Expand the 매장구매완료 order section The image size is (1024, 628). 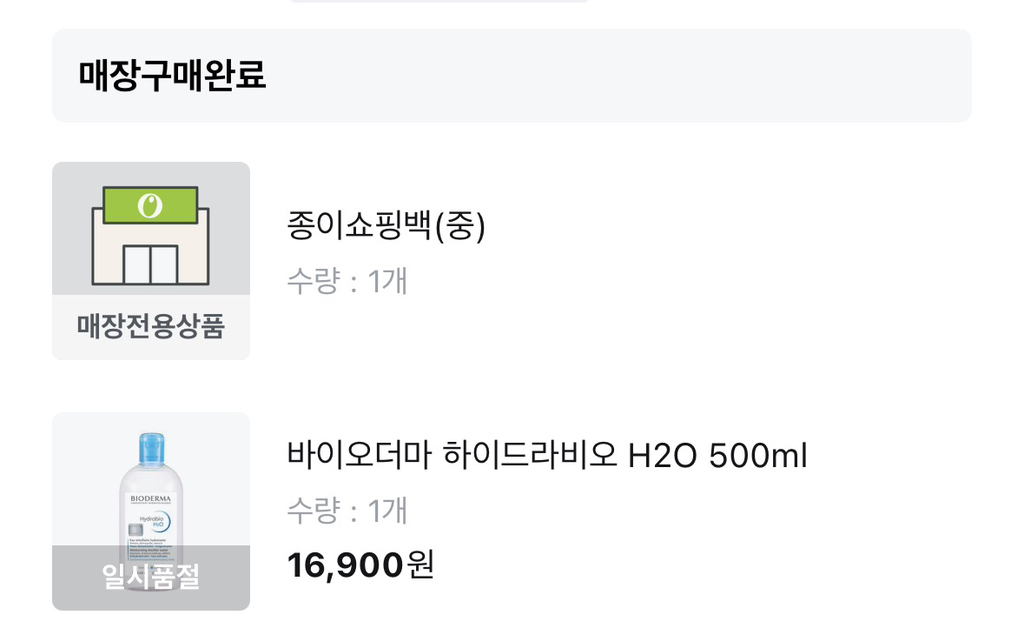coord(512,76)
